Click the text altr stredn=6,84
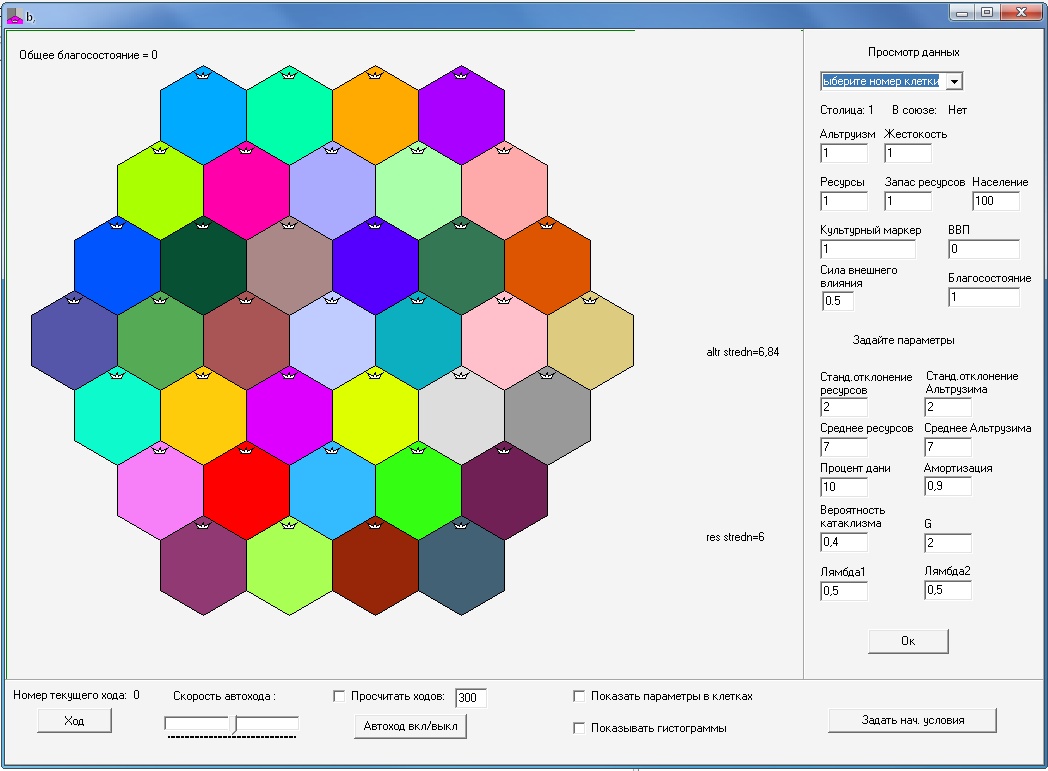The height and width of the screenshot is (771, 1048). [x=743, y=352]
